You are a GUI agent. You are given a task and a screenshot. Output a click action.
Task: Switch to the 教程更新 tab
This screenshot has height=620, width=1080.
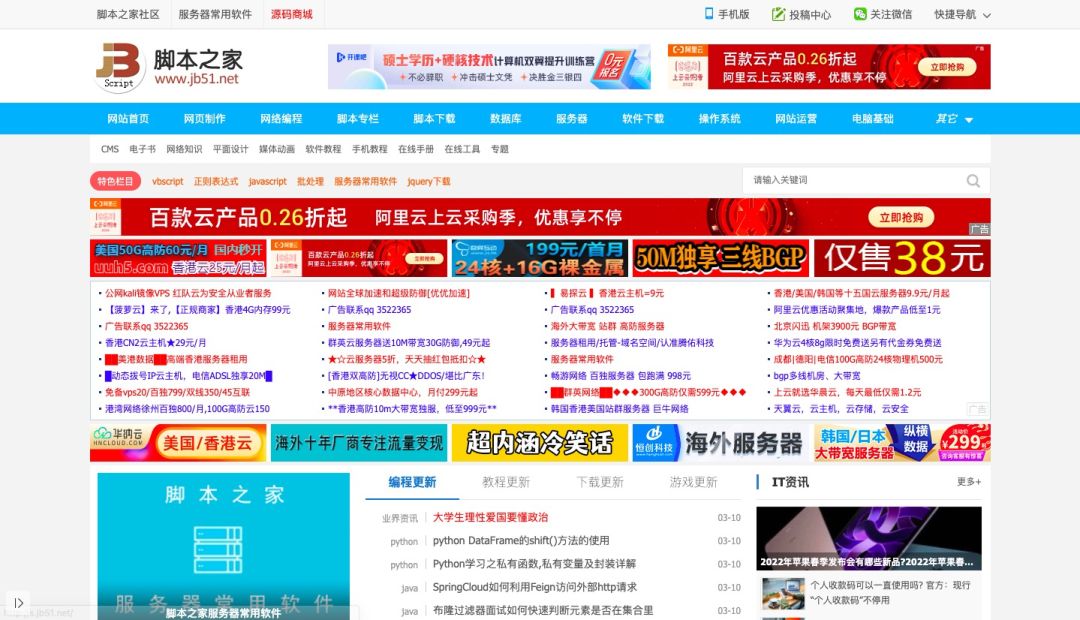pos(506,482)
